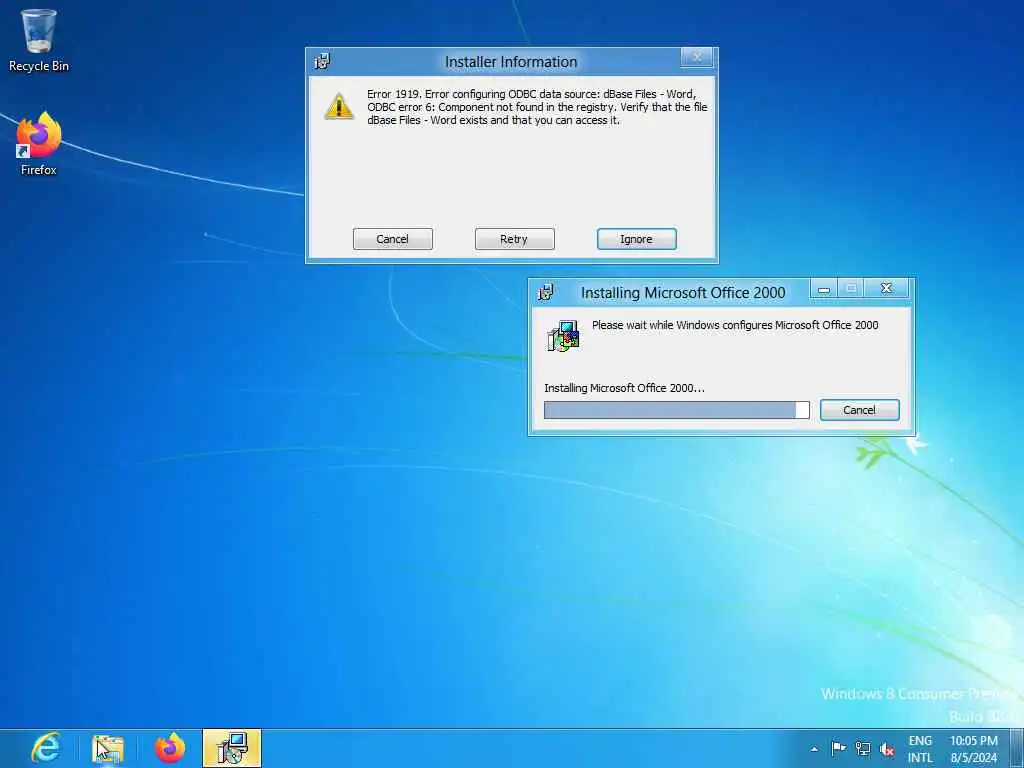Click the Installer Information title text
Viewport: 1024px width, 768px height.
click(x=511, y=62)
